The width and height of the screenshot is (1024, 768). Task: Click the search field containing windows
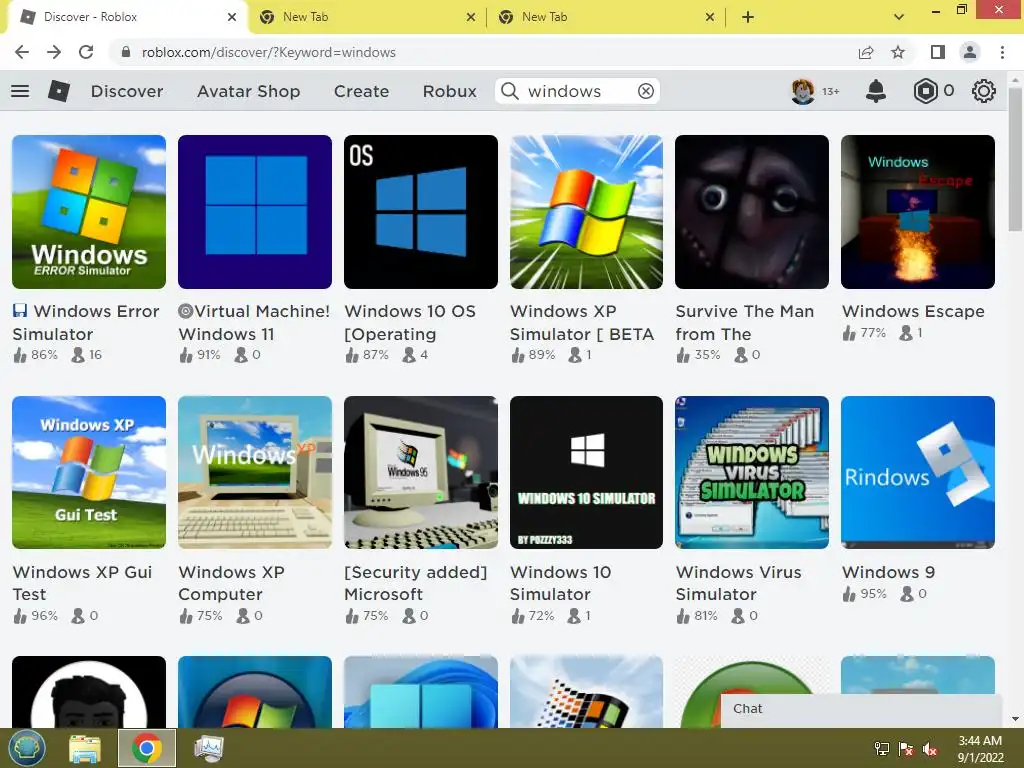(x=577, y=91)
